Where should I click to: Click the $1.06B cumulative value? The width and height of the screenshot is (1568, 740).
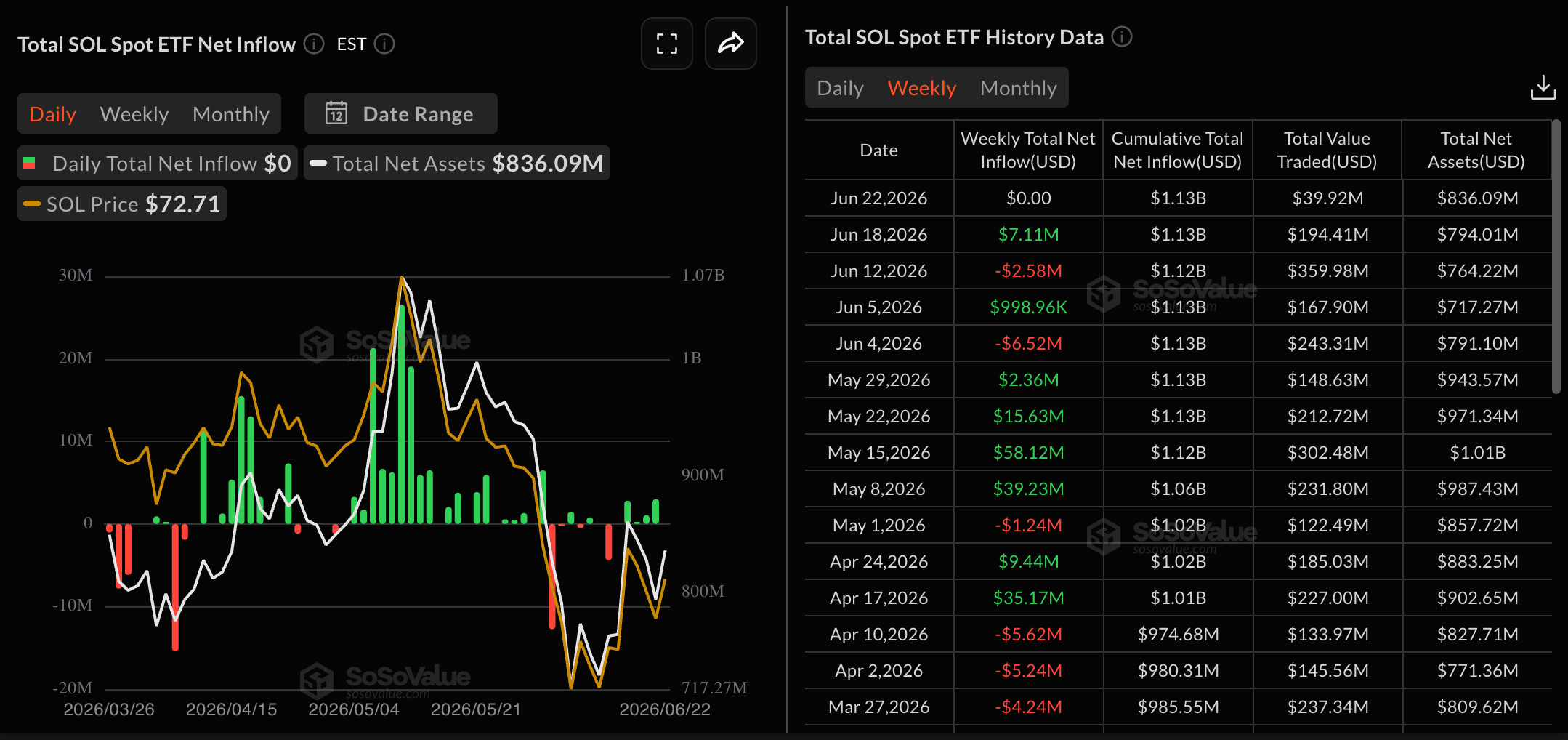[1178, 489]
